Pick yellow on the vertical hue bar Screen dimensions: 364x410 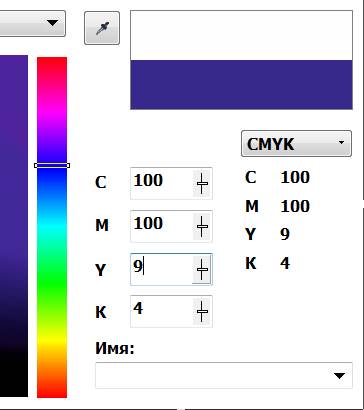52,341
